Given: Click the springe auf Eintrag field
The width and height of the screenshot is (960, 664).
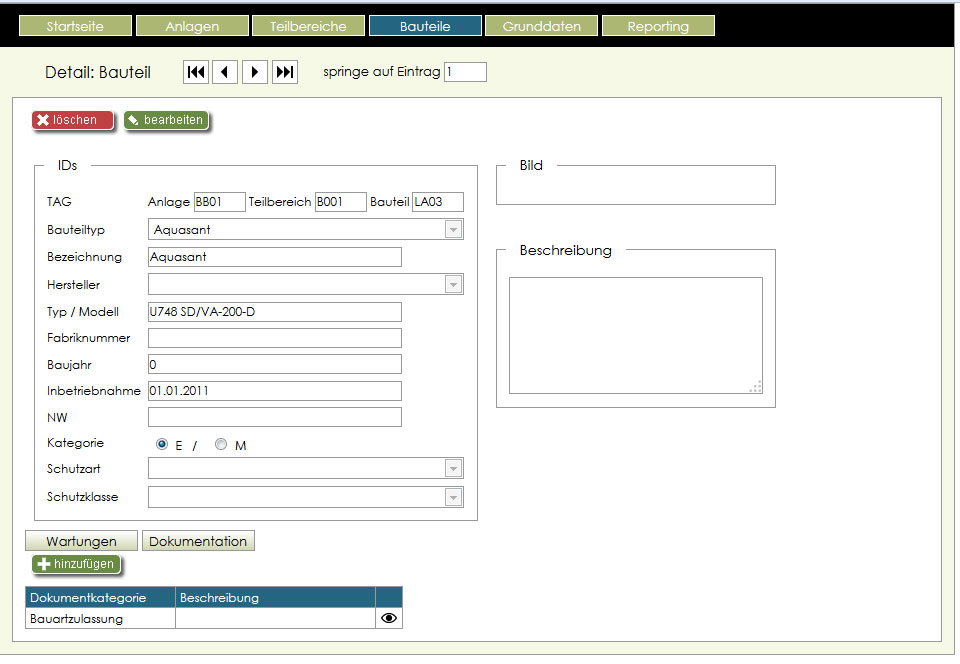Looking at the screenshot, I should coord(465,72).
